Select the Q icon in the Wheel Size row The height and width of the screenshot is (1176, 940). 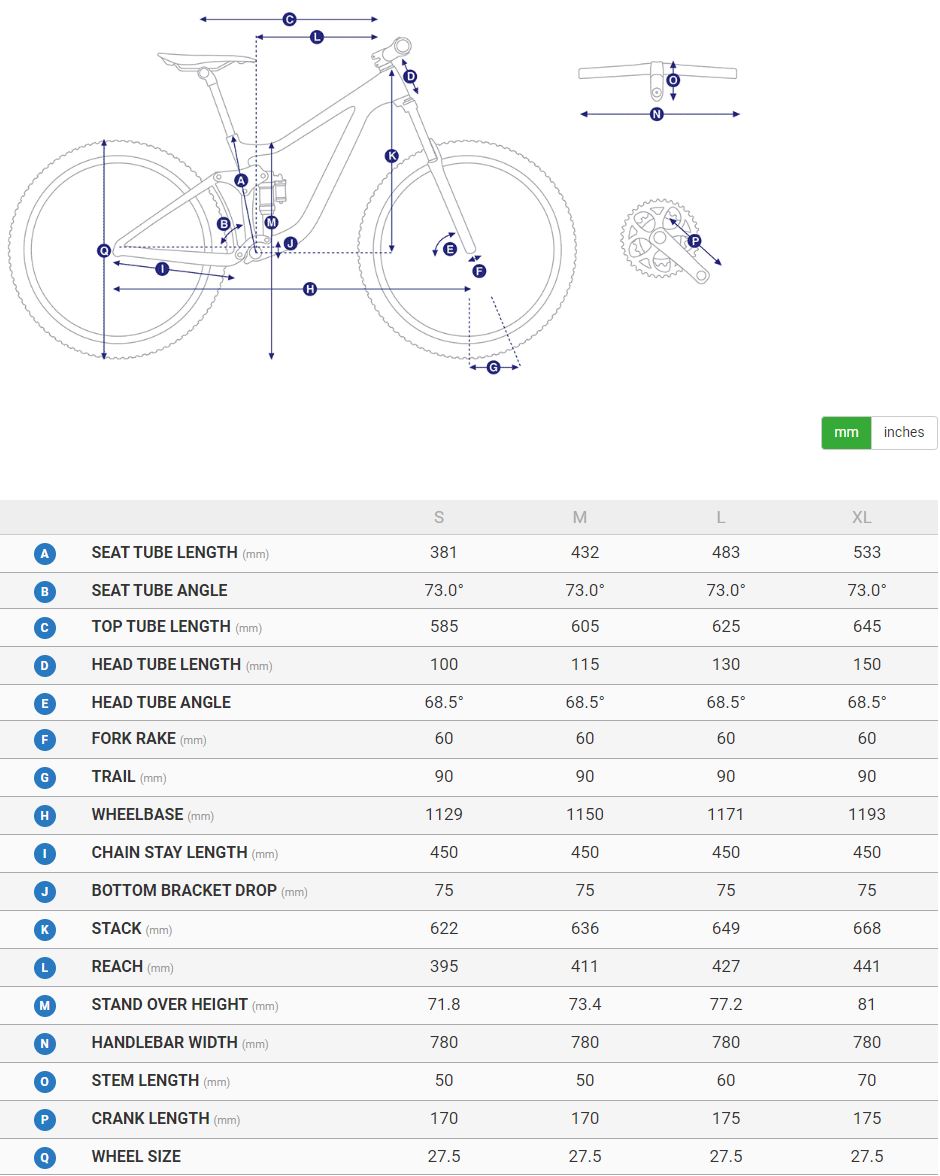[x=45, y=1158]
